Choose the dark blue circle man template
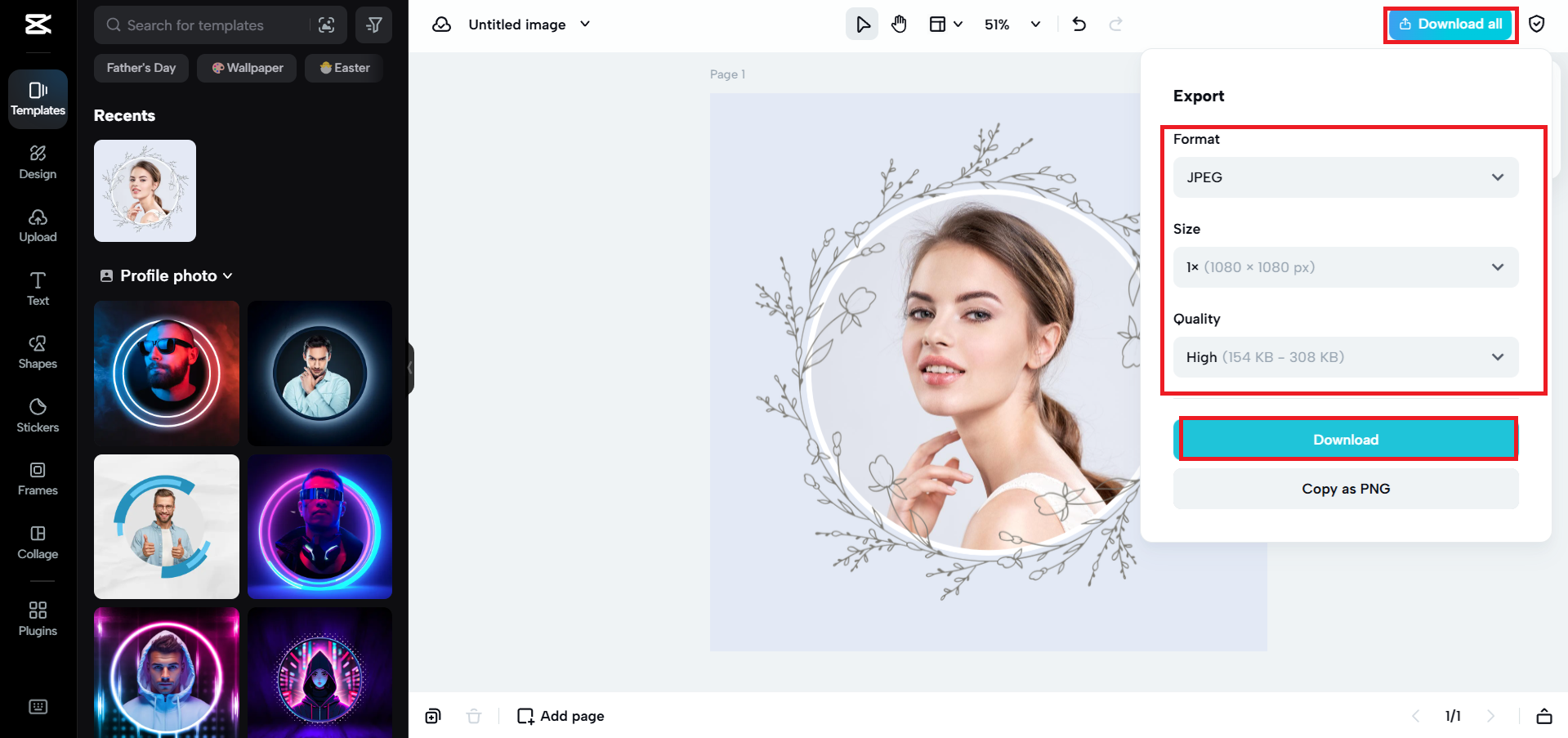The width and height of the screenshot is (1568, 738). 319,373
